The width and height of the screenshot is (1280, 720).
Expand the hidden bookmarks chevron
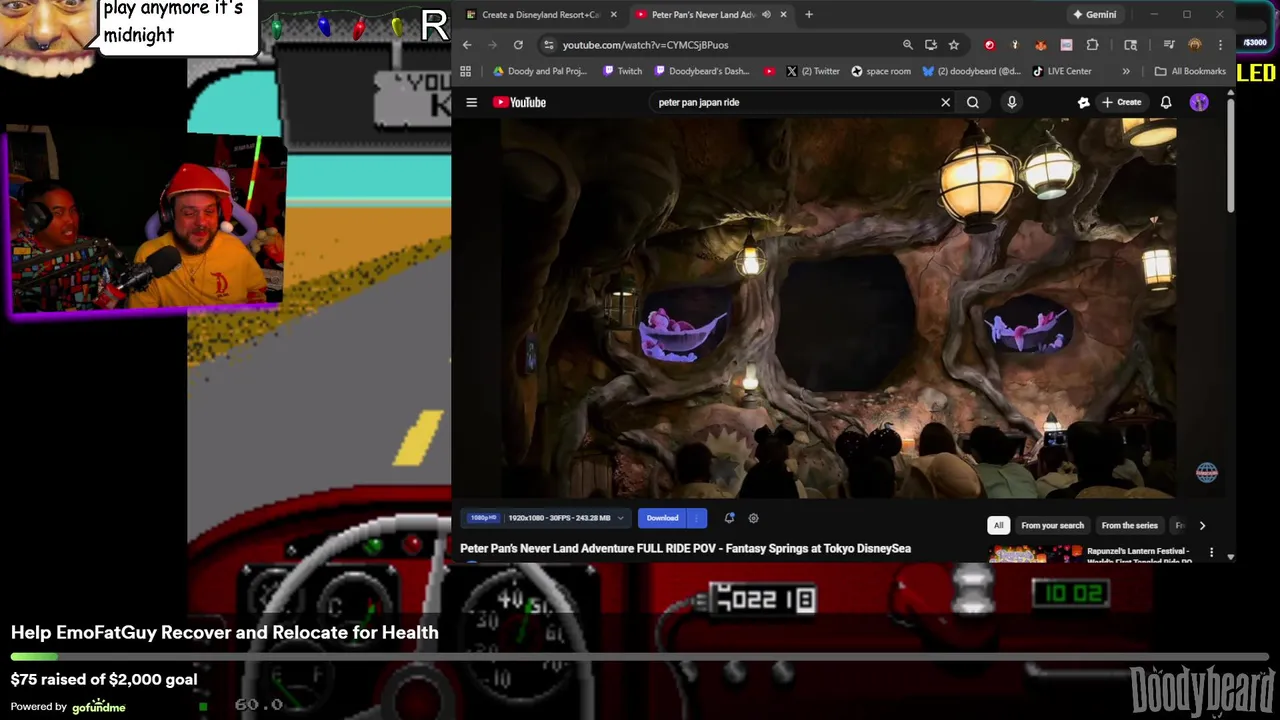tap(1126, 71)
